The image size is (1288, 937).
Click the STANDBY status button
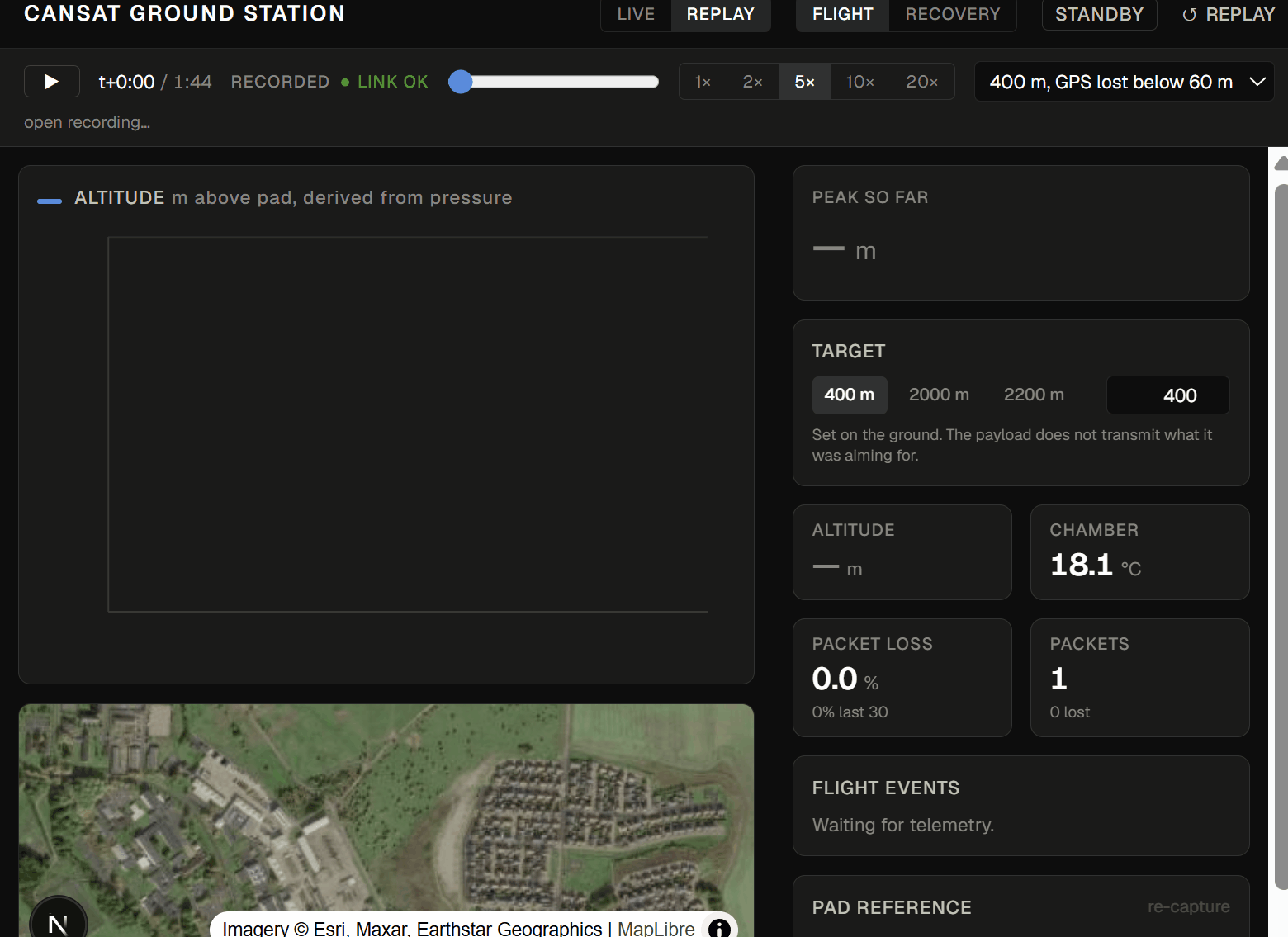1099,14
